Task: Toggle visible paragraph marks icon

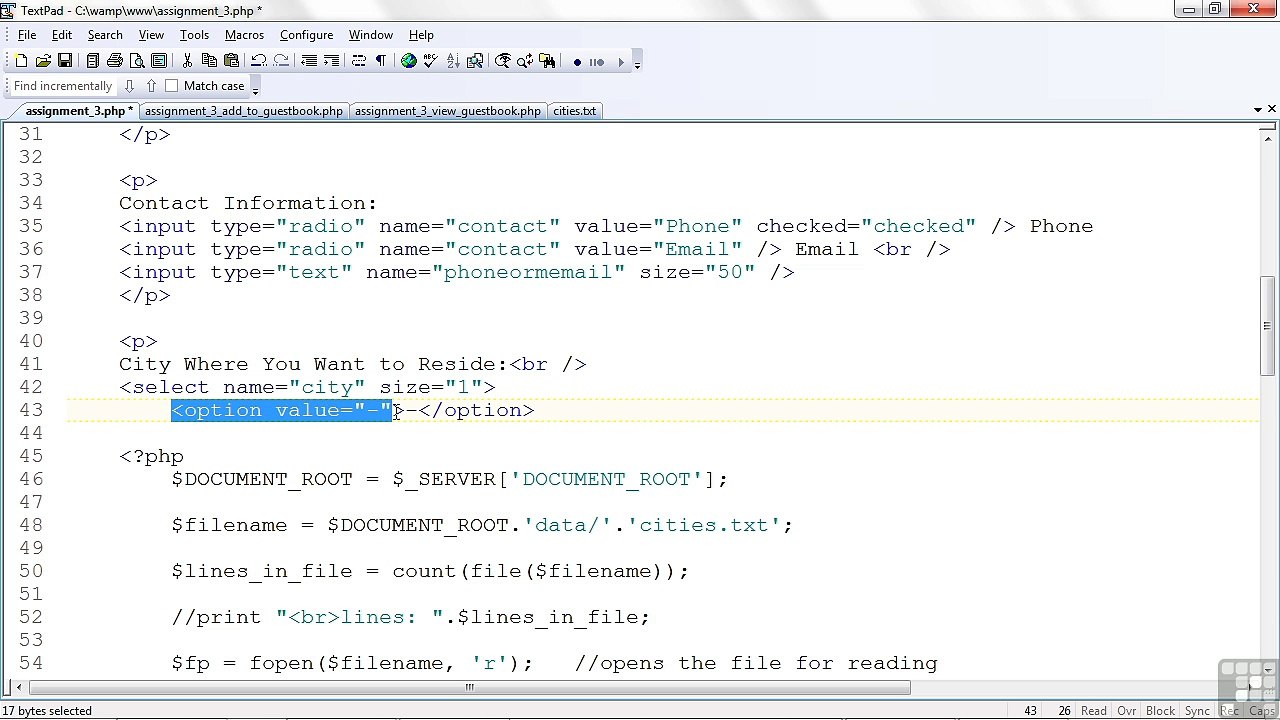Action: point(380,61)
